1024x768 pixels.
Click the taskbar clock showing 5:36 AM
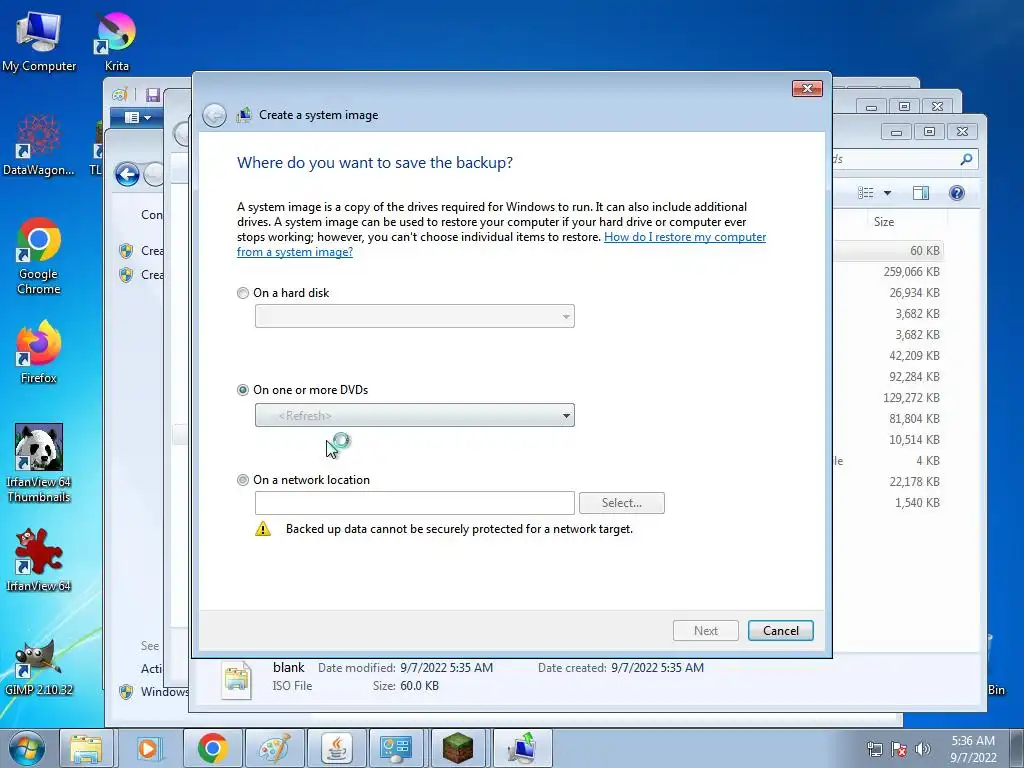click(x=973, y=749)
